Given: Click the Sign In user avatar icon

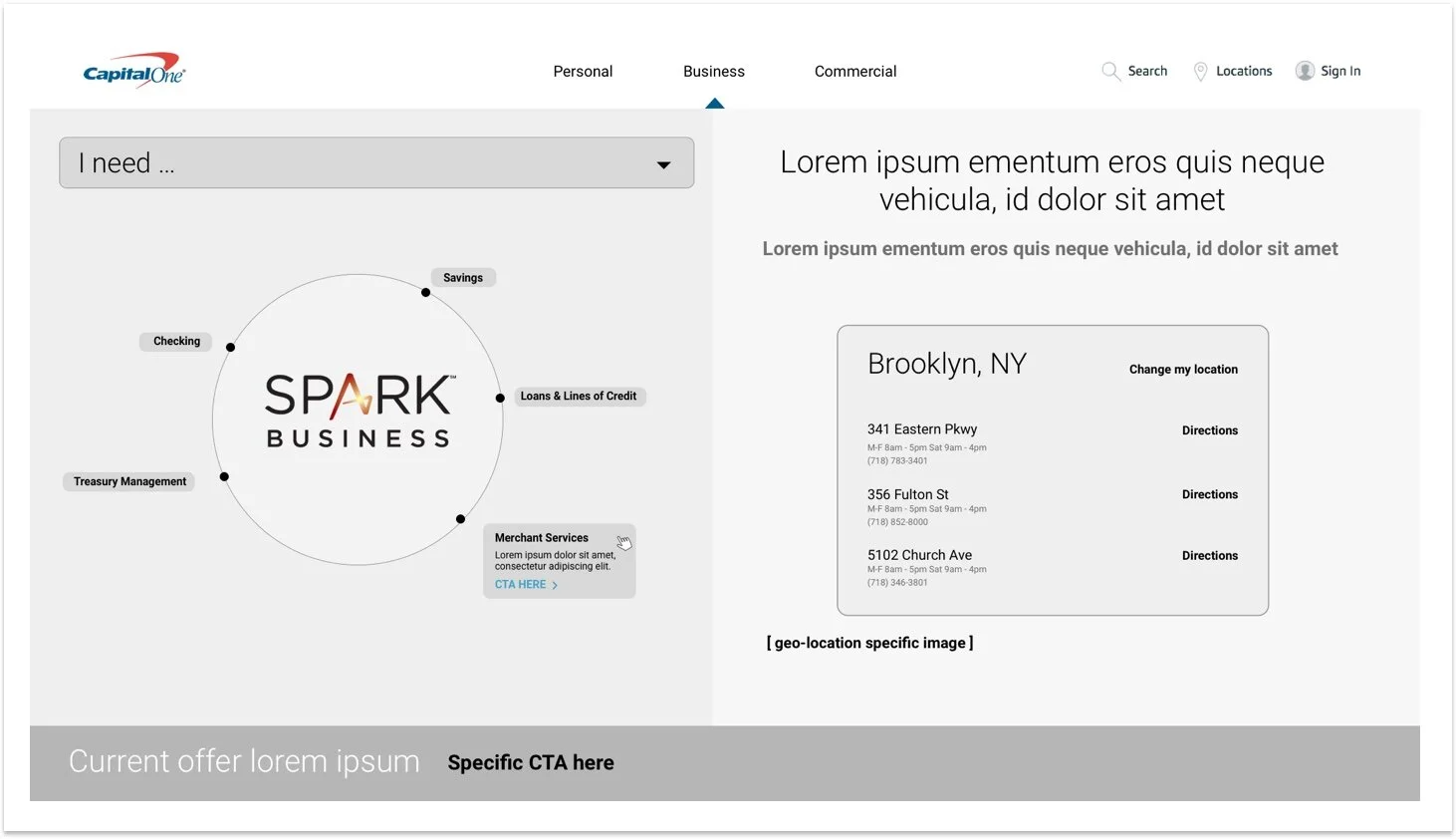Looking at the screenshot, I should tap(1305, 71).
